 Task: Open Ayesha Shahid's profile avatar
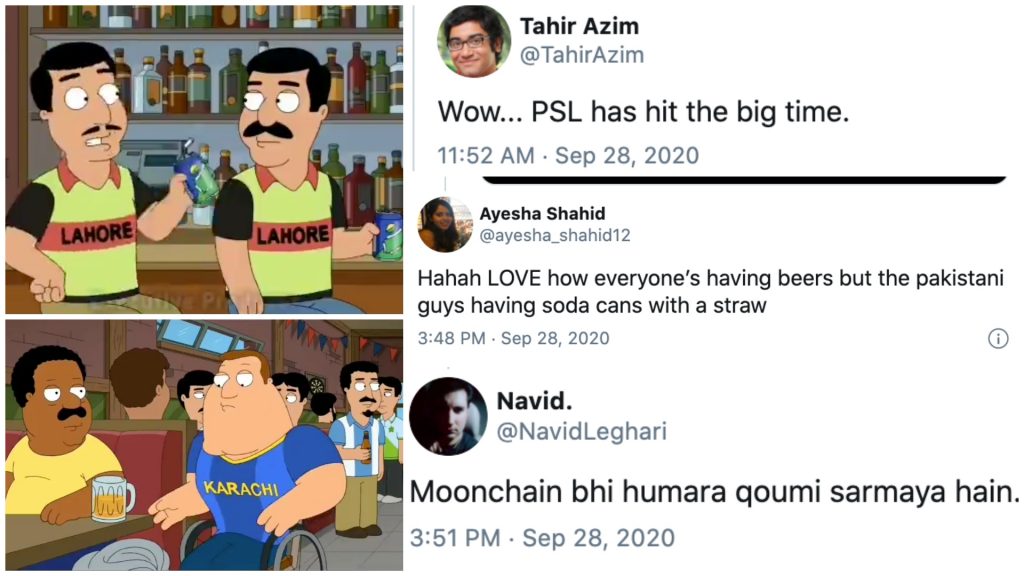445,225
